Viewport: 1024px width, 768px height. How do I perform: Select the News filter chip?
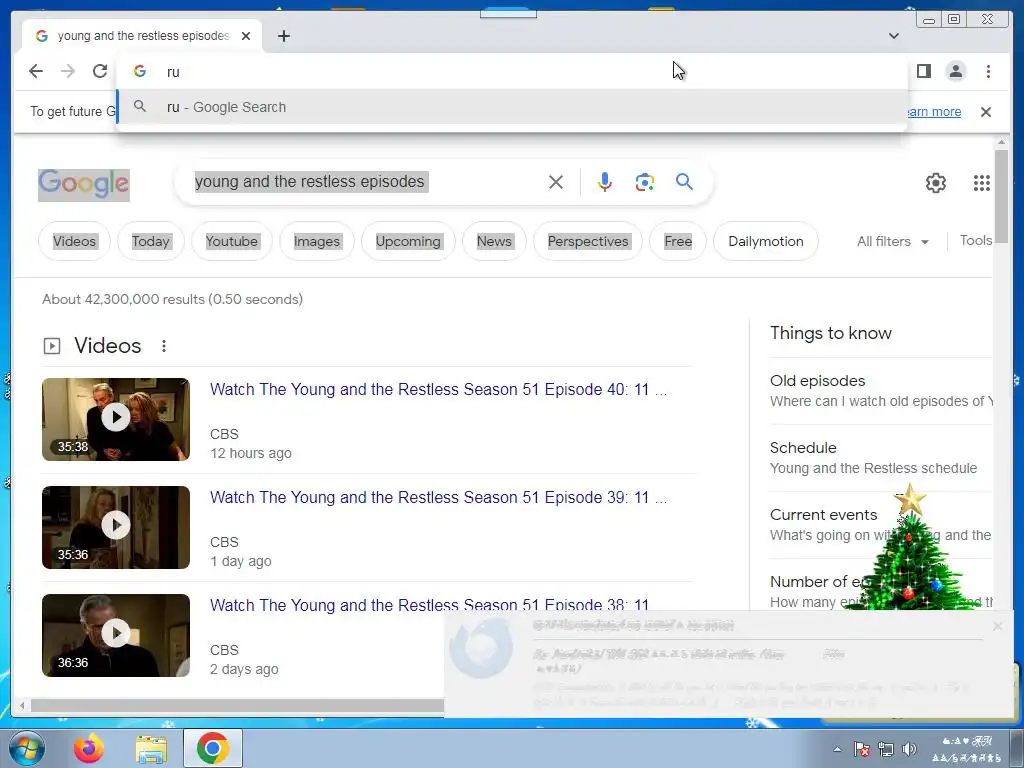pyautogui.click(x=494, y=241)
